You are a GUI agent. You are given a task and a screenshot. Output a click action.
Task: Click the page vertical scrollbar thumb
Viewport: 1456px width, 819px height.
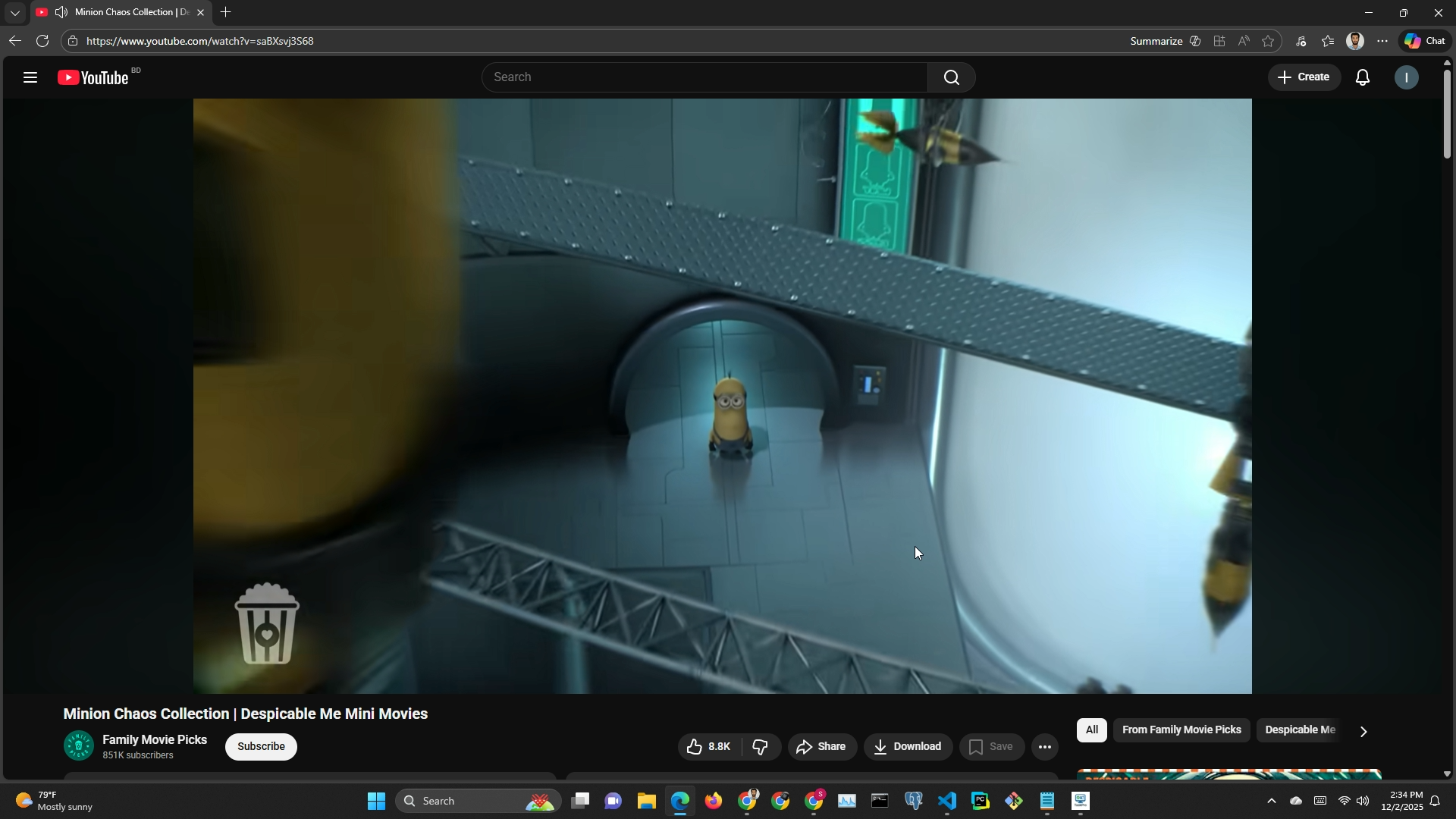[1447, 114]
